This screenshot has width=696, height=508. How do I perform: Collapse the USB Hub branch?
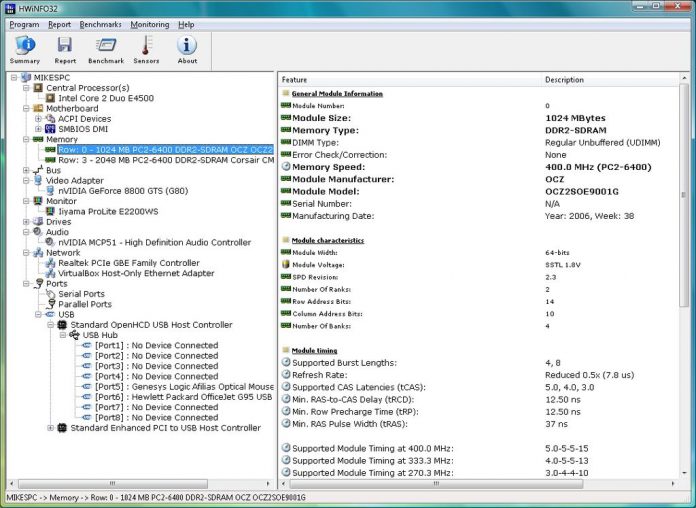click(x=63, y=335)
